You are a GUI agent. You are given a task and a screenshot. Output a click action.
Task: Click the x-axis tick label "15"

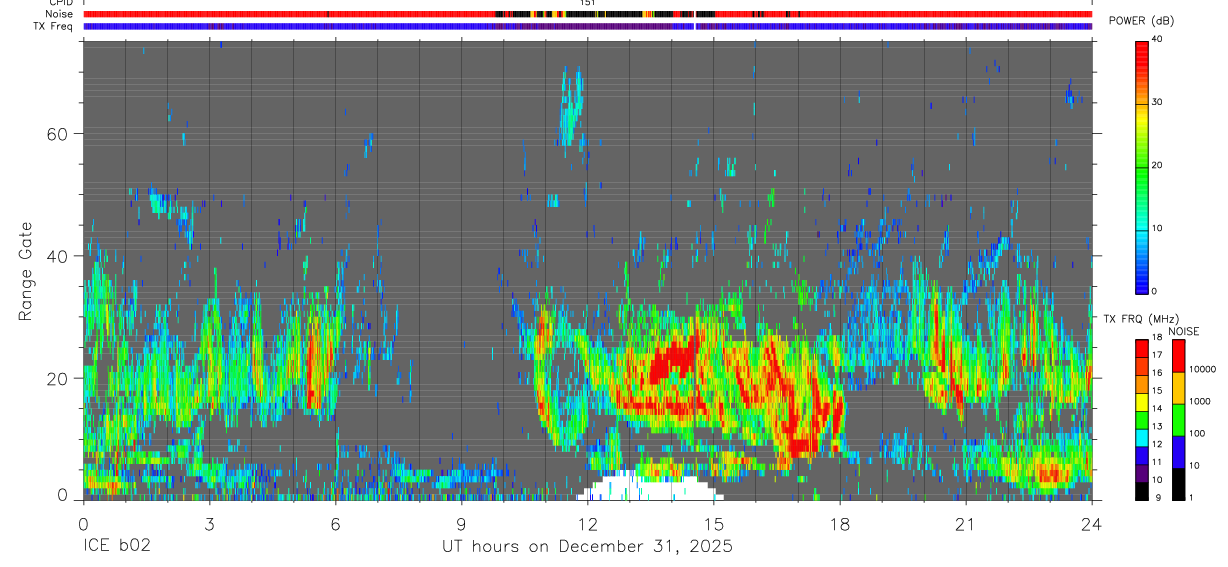[x=714, y=524]
